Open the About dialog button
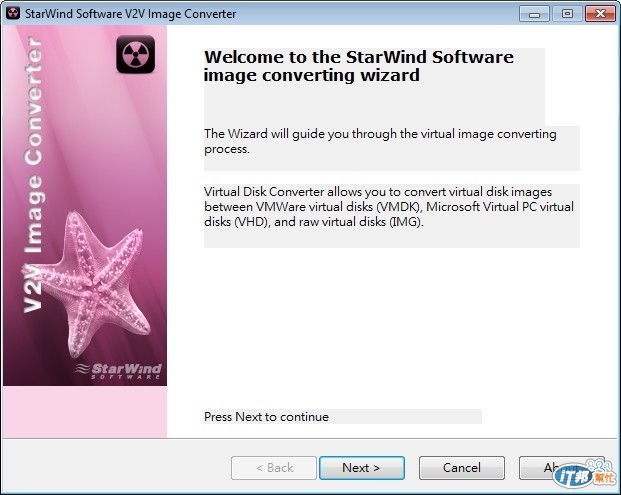Image resolution: width=621 pixels, height=495 pixels. tap(562, 468)
